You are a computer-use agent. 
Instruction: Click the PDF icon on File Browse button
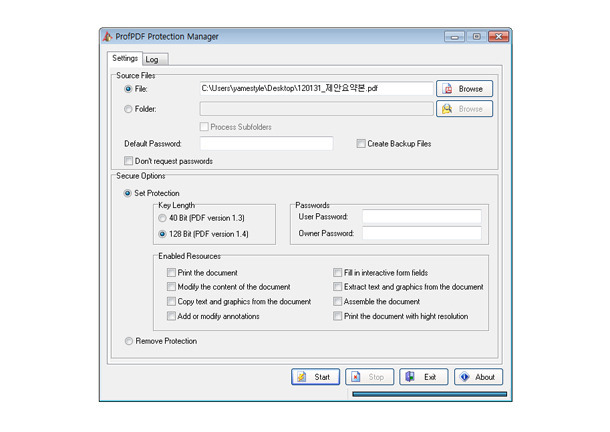tap(447, 89)
